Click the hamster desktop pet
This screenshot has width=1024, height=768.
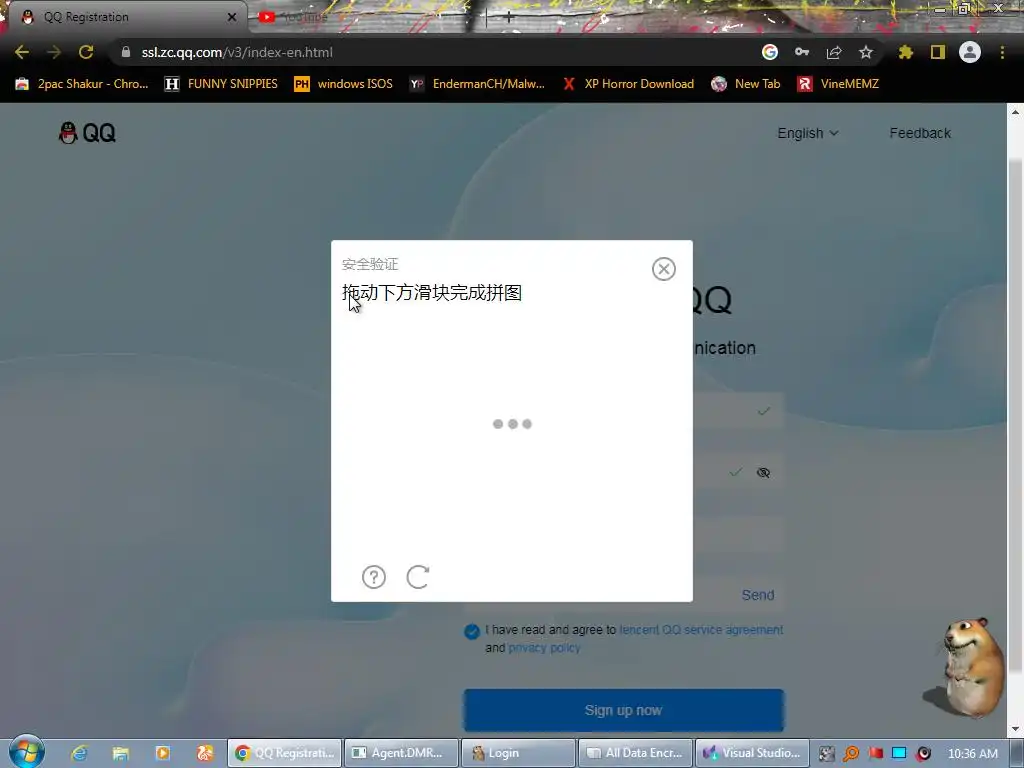point(967,666)
